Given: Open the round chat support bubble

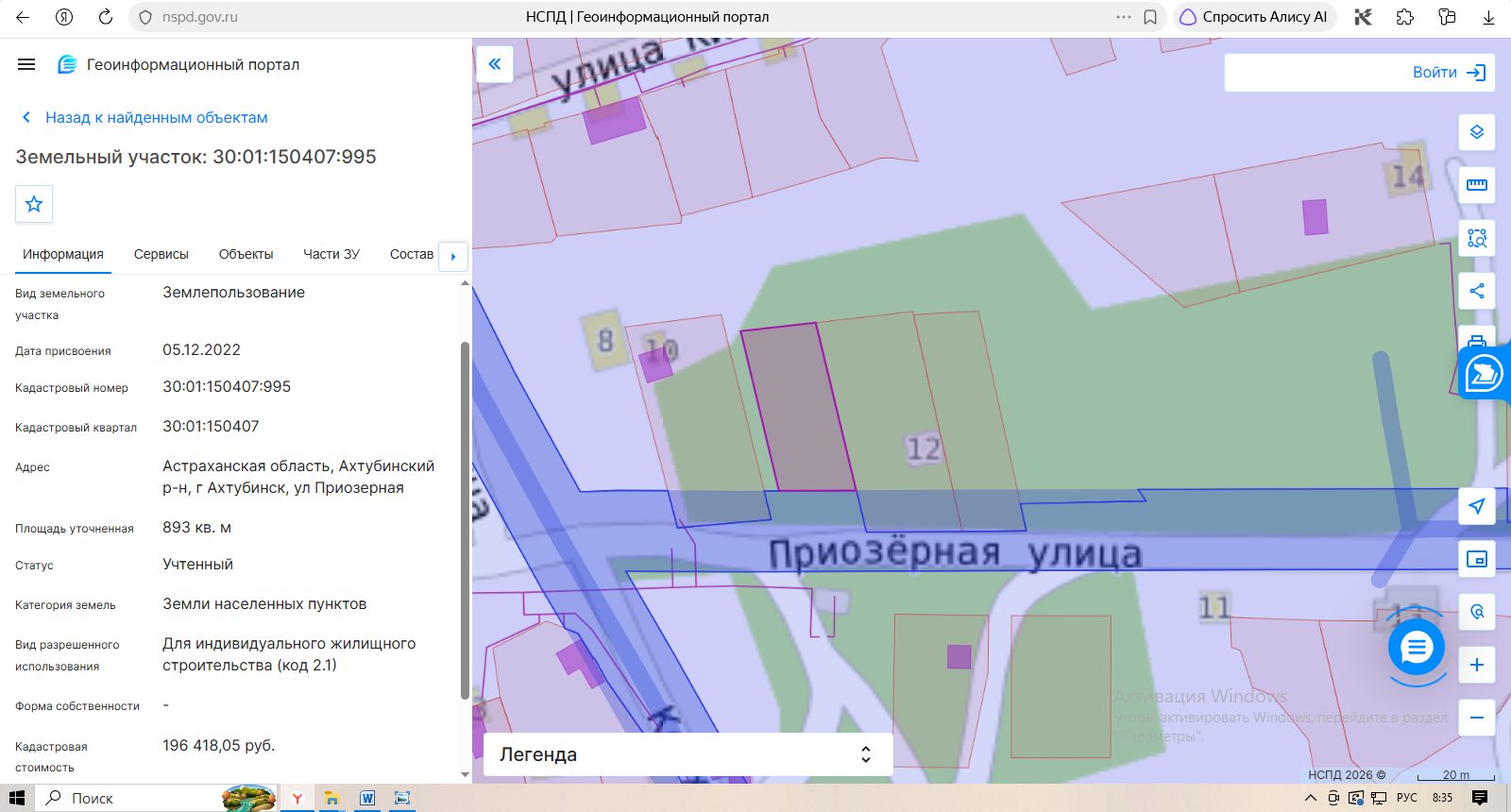Looking at the screenshot, I should coord(1417,648).
